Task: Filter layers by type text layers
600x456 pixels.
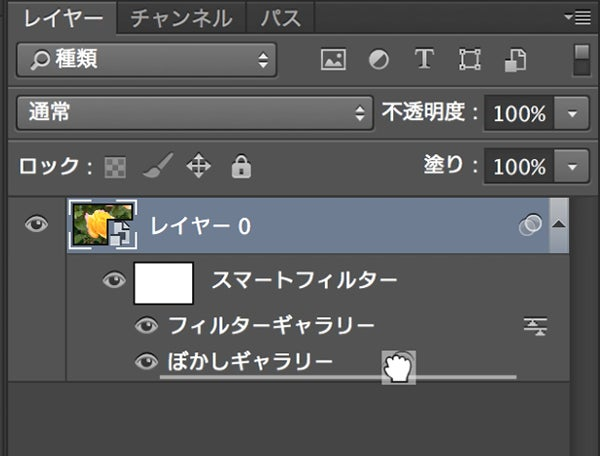Action: tap(424, 59)
